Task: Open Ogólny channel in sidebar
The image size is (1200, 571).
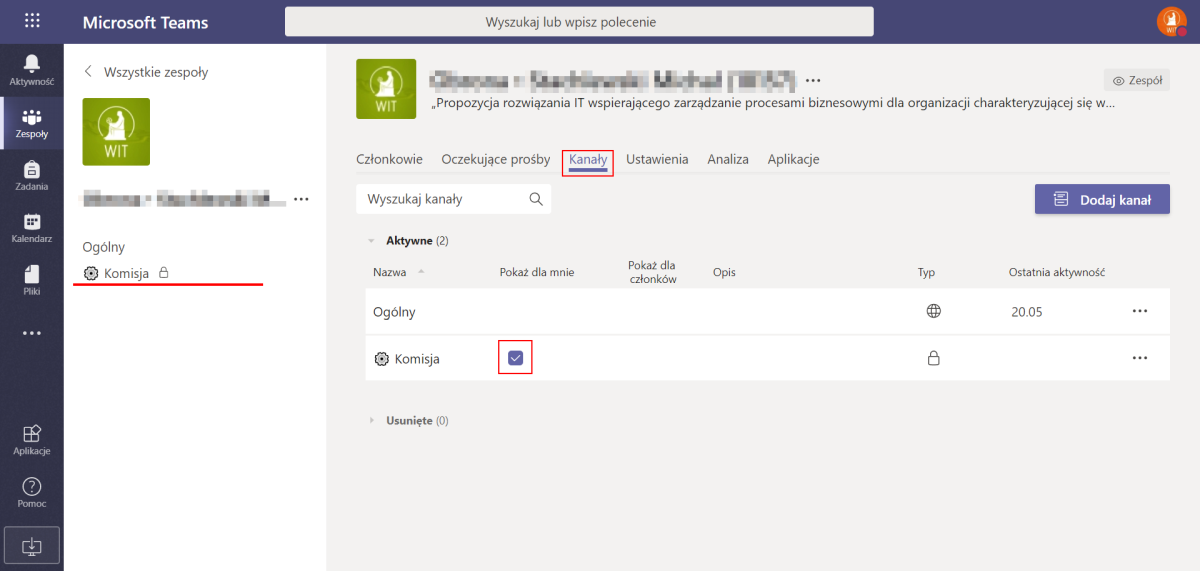Action: 104,247
